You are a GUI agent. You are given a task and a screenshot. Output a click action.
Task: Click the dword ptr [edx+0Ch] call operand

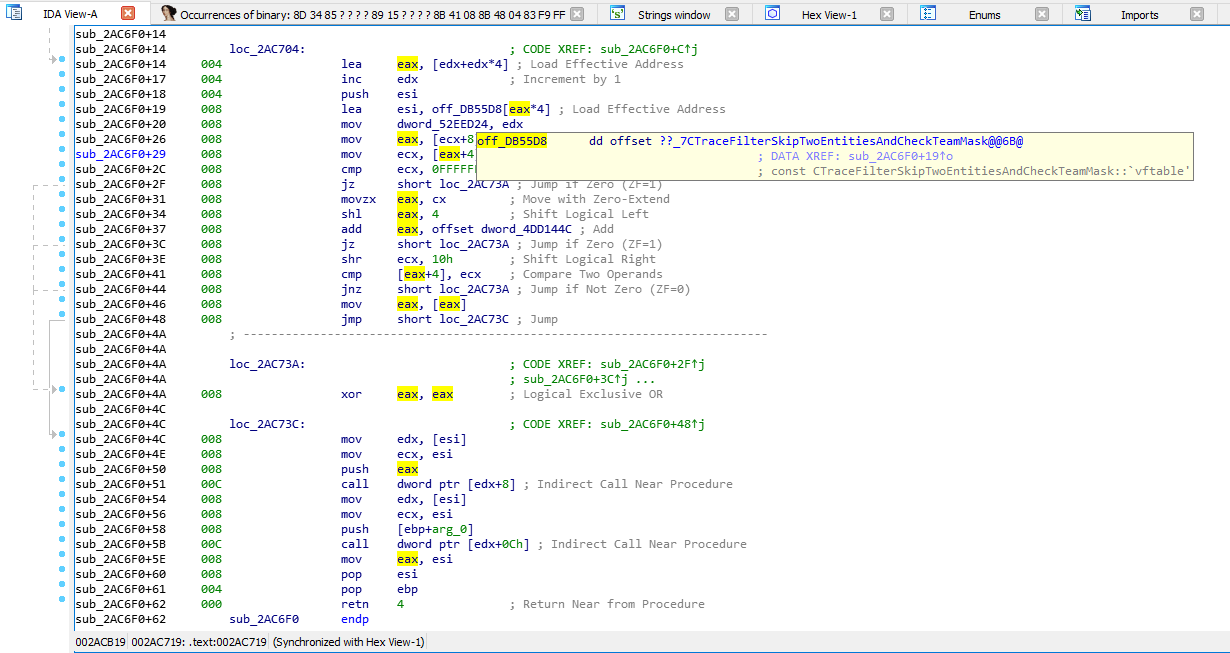coord(463,544)
